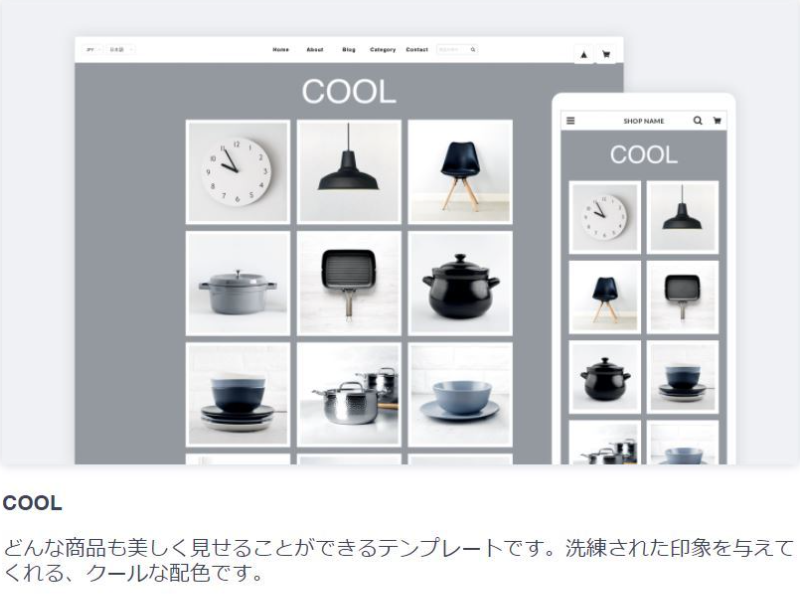
Task: Click the COOL template name heading
Action: point(32,504)
